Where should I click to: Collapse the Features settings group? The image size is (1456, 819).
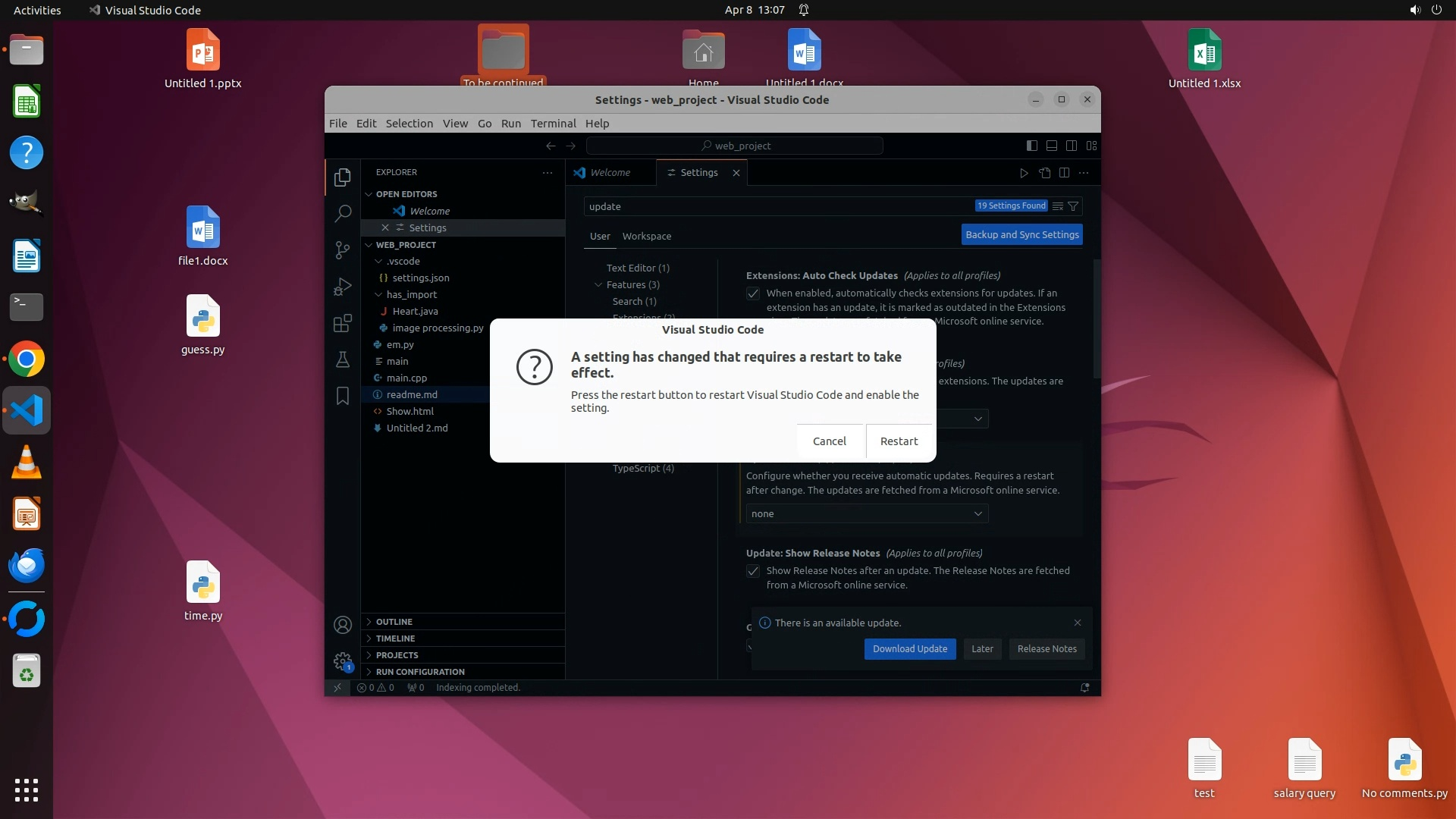click(598, 285)
